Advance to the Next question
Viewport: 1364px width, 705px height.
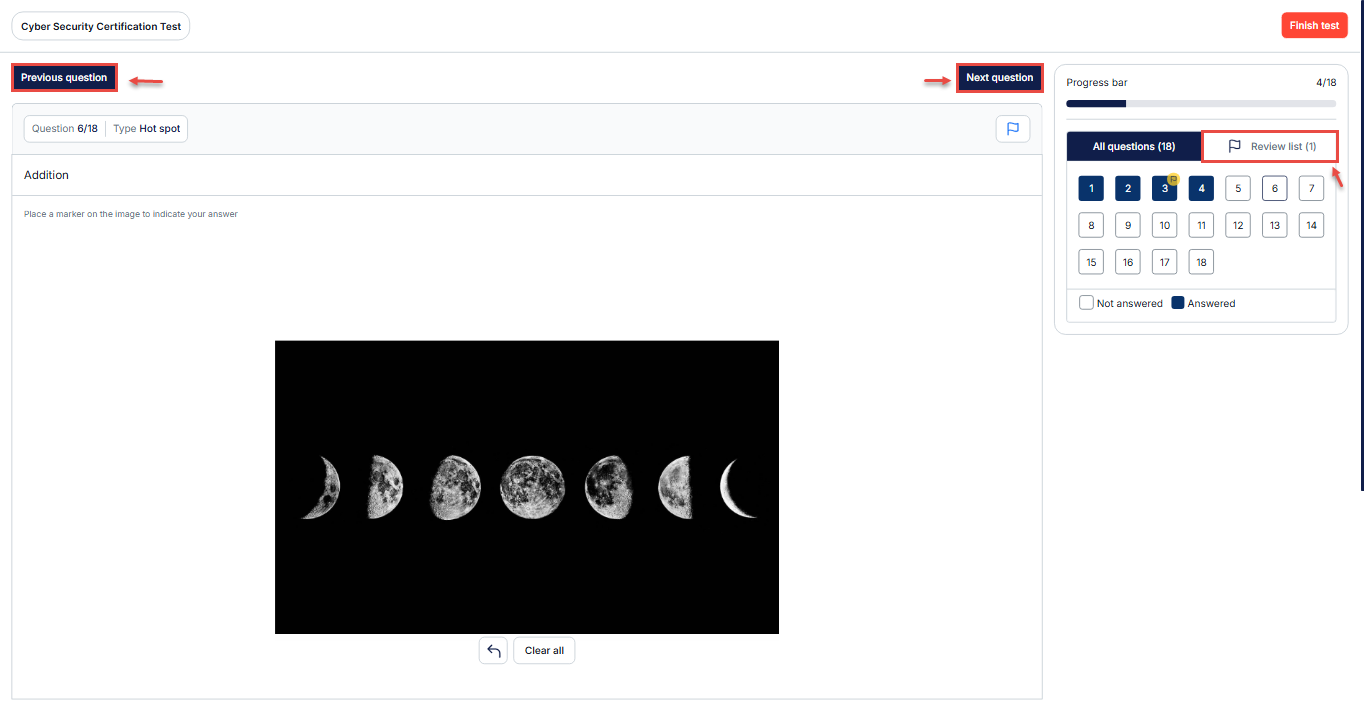pos(999,78)
